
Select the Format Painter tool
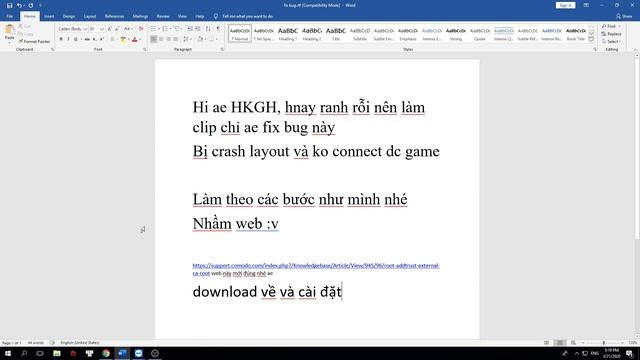click(34, 42)
